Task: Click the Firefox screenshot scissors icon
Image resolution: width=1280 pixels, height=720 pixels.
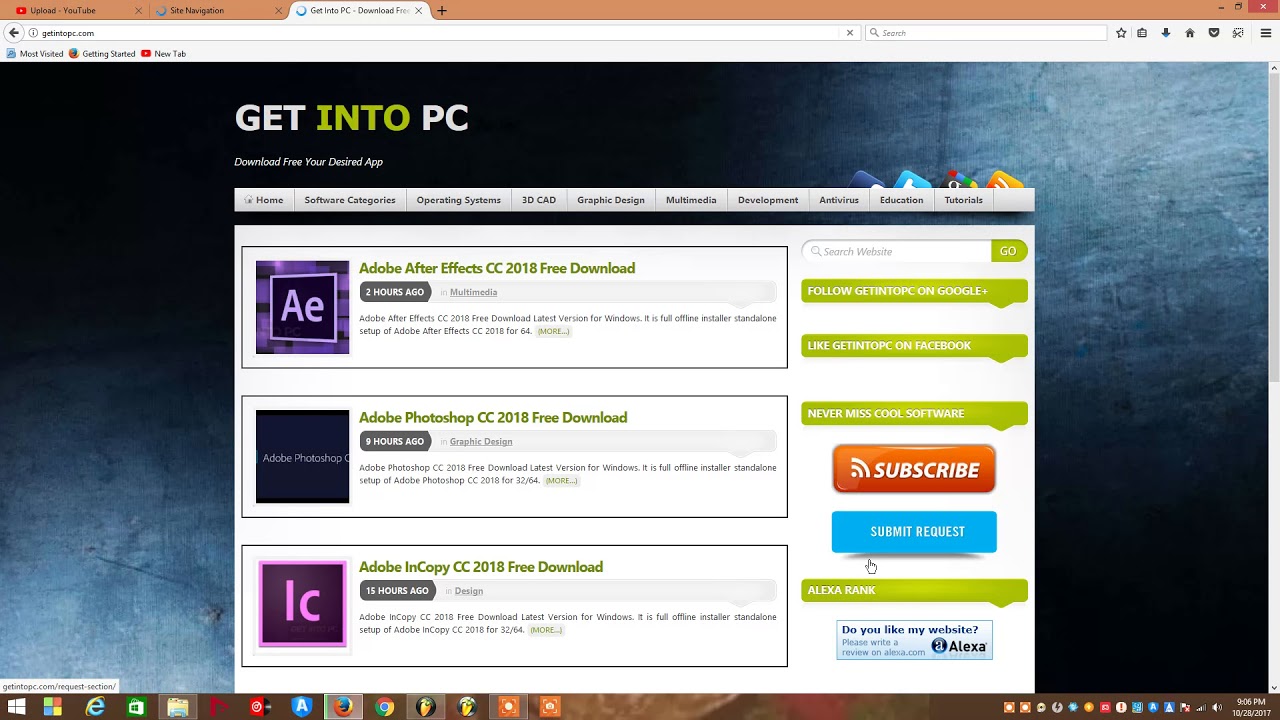Action: (x=1238, y=33)
